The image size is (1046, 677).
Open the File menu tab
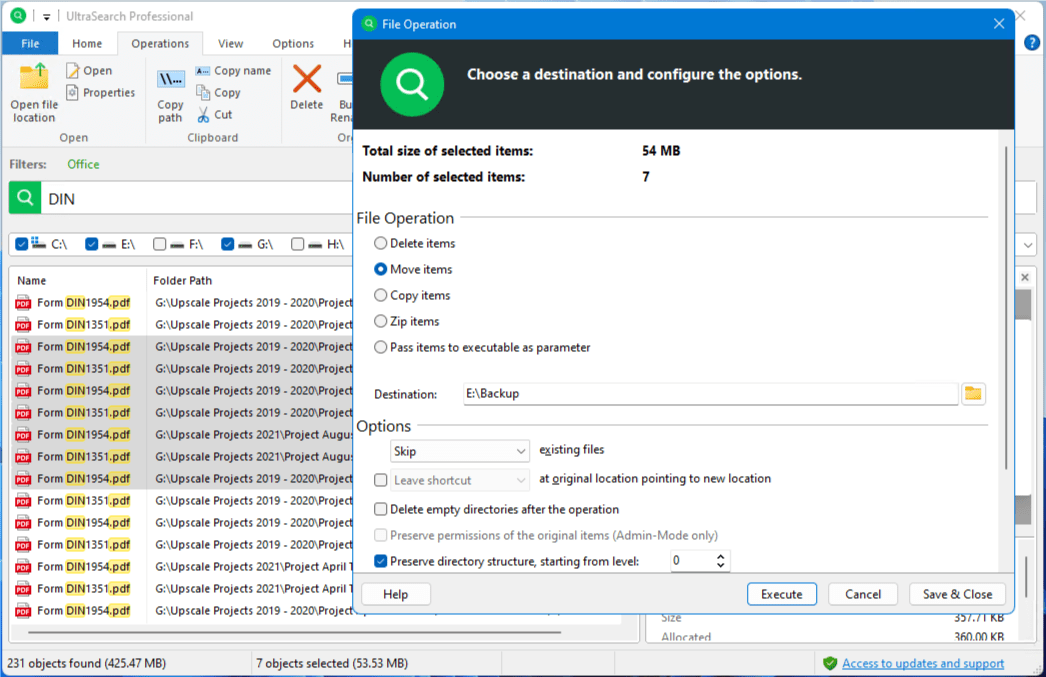(30, 44)
